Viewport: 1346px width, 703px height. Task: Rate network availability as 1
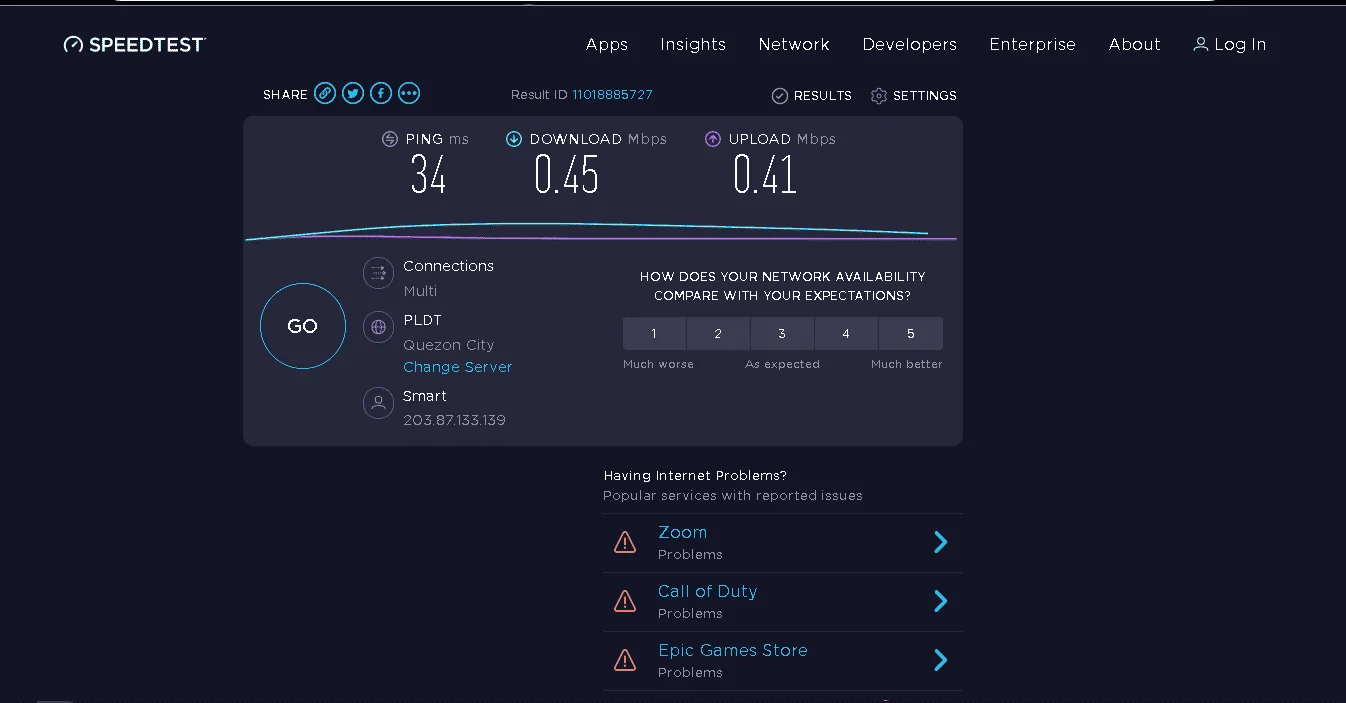coord(654,334)
